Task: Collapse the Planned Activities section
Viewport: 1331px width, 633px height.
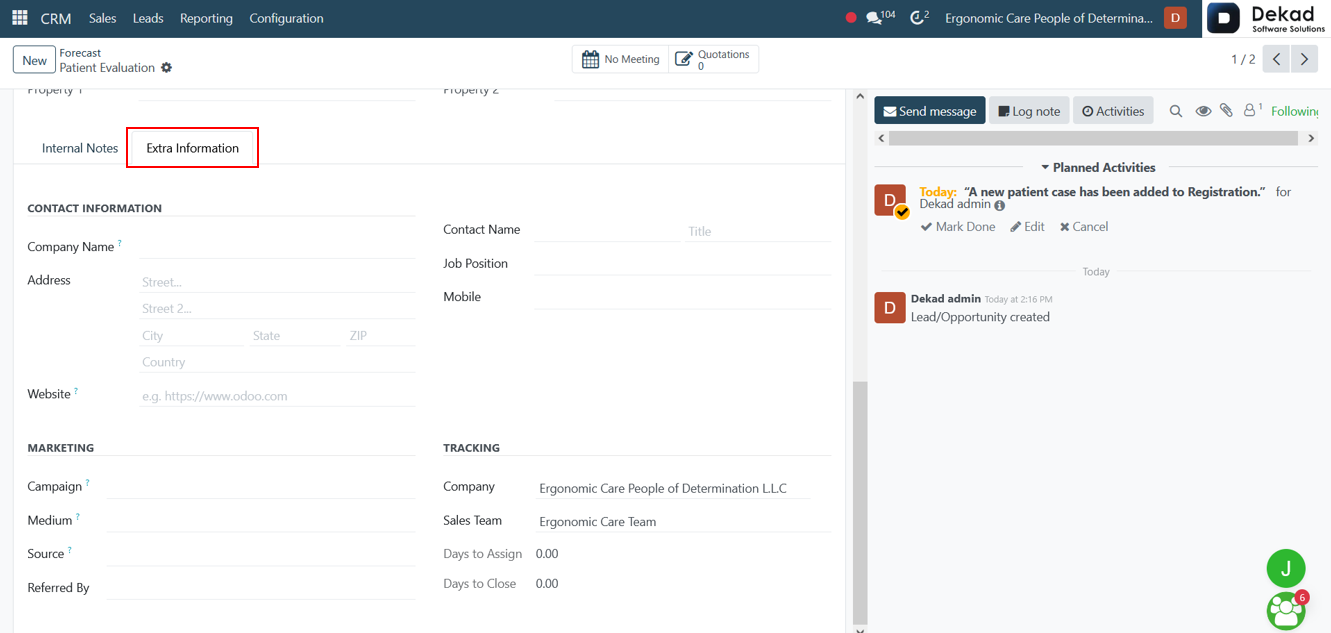Action: [1097, 167]
